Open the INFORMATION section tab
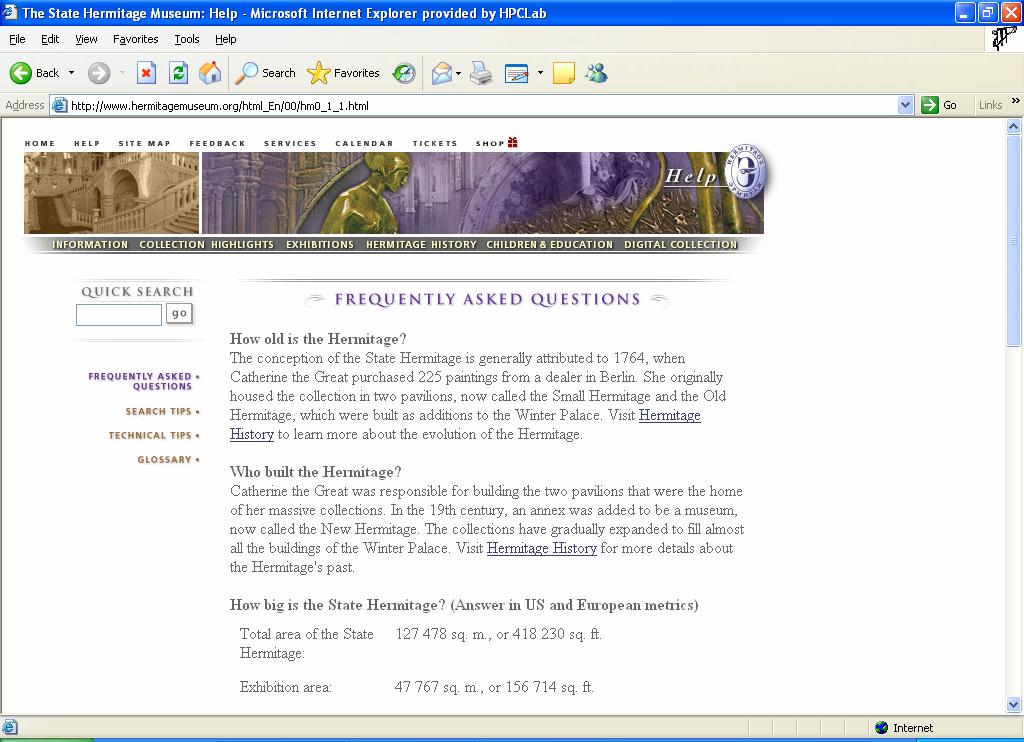Screen dimensions: 1024x742 90,244
